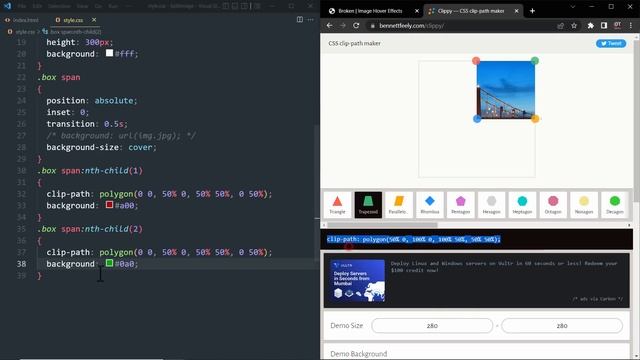Switch to the index.html editor tab
The height and width of the screenshot is (360, 640).
pyautogui.click(x=22, y=20)
